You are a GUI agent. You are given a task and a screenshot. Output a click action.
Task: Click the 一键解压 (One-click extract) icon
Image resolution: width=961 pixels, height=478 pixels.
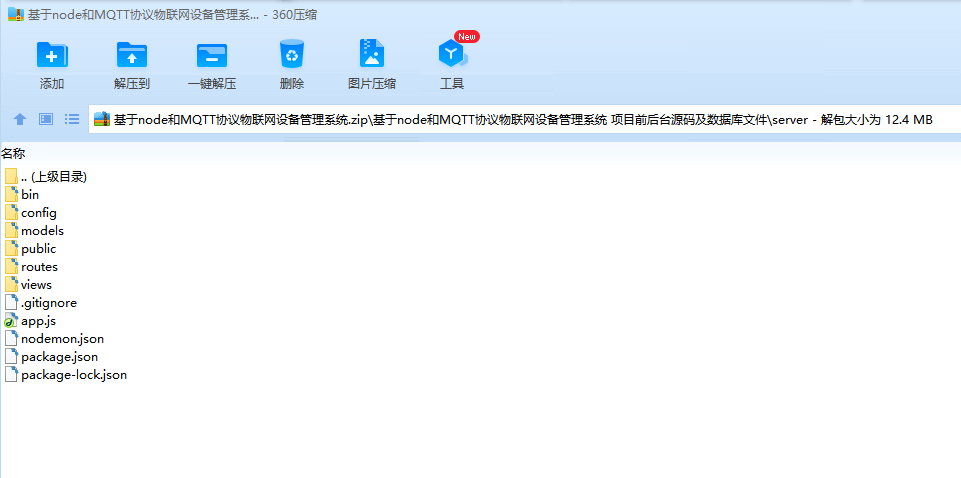pyautogui.click(x=211, y=55)
